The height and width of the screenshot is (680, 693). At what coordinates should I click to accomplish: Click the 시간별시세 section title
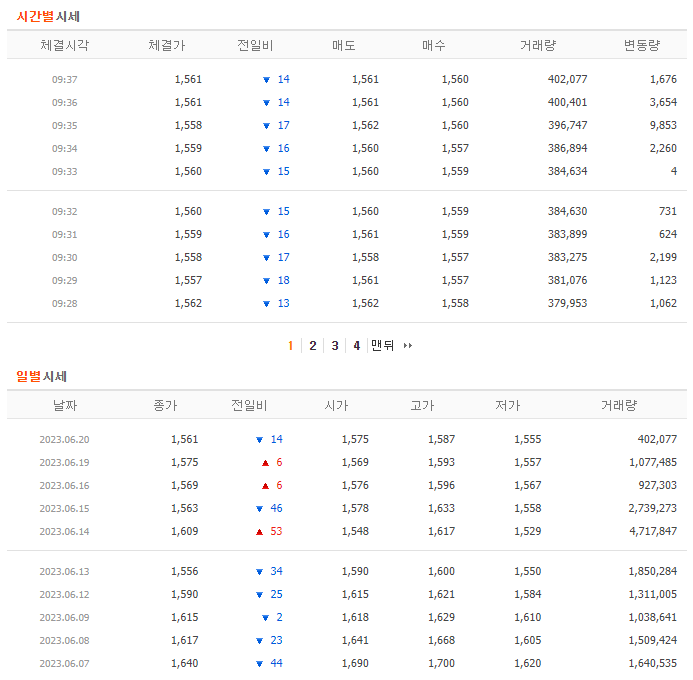point(48,17)
